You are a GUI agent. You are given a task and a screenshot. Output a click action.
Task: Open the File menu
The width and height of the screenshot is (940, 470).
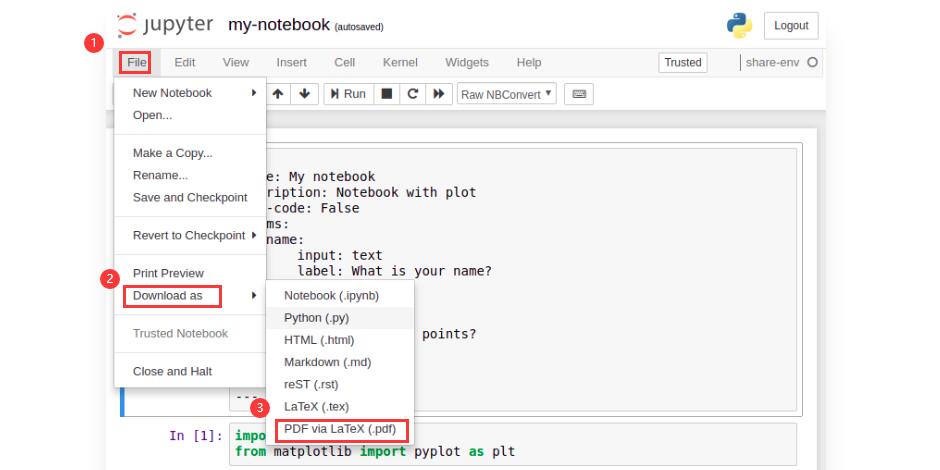(x=136, y=62)
